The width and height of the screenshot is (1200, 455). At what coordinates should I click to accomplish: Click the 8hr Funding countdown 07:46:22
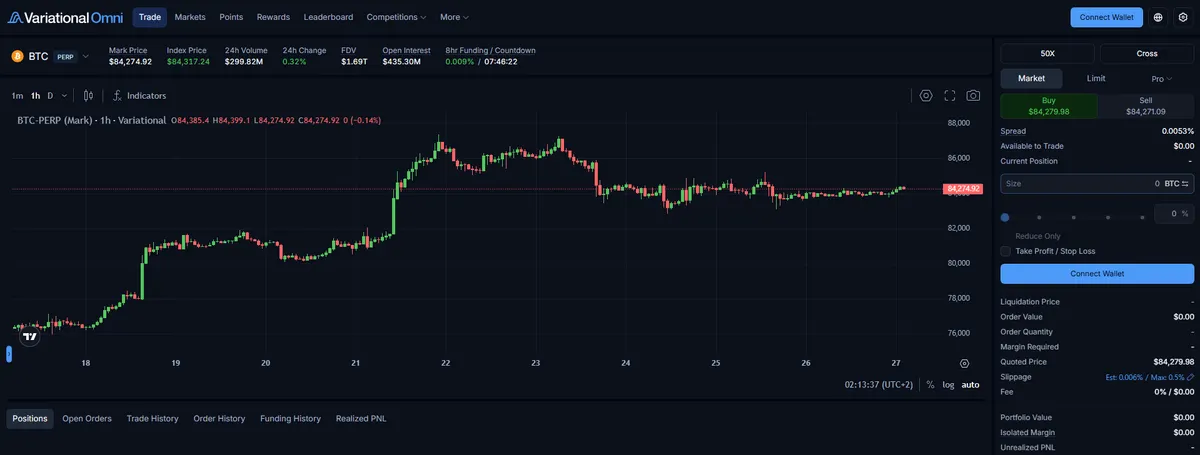coord(501,62)
